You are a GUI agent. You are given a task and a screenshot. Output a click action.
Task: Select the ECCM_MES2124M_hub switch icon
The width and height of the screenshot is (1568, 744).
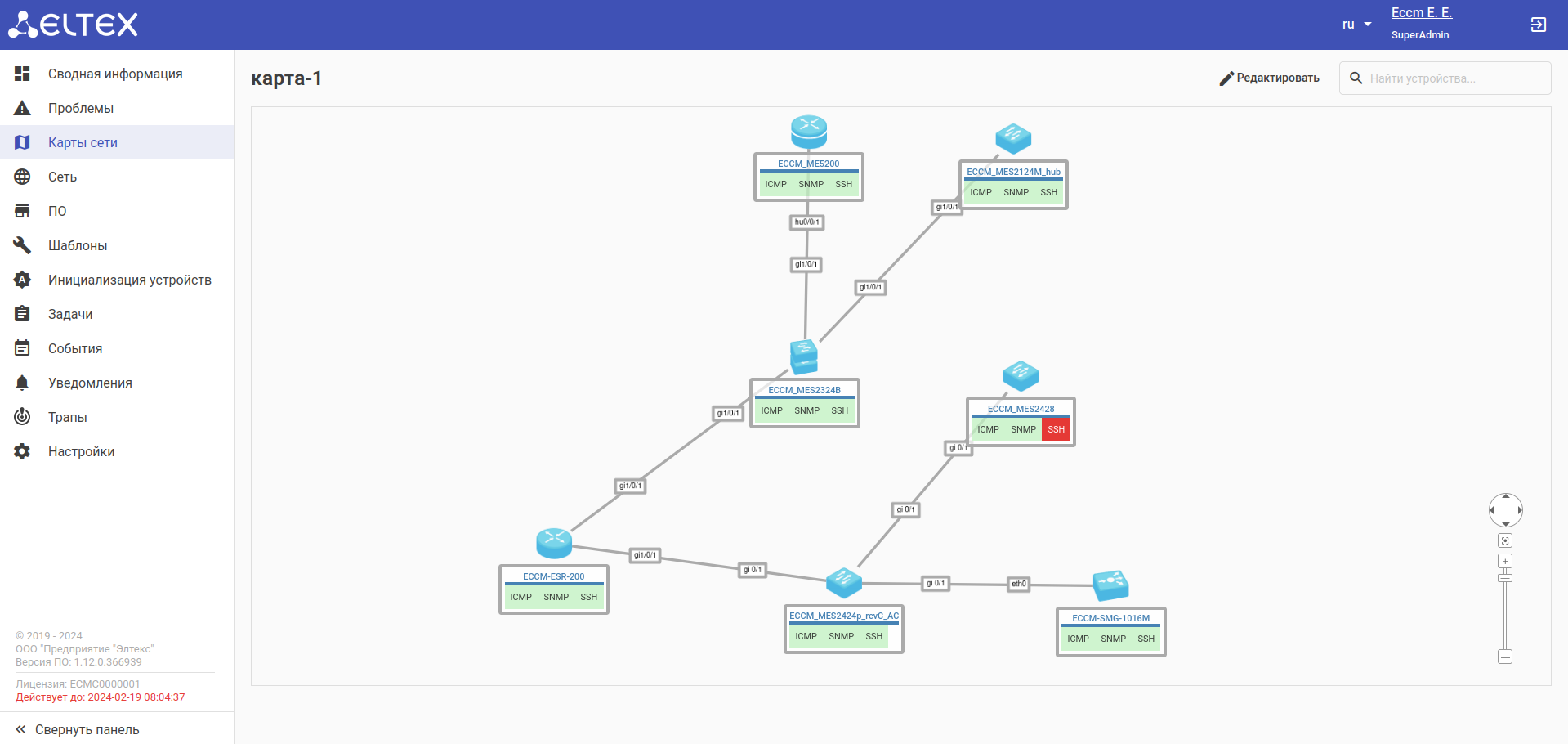[x=1013, y=138]
